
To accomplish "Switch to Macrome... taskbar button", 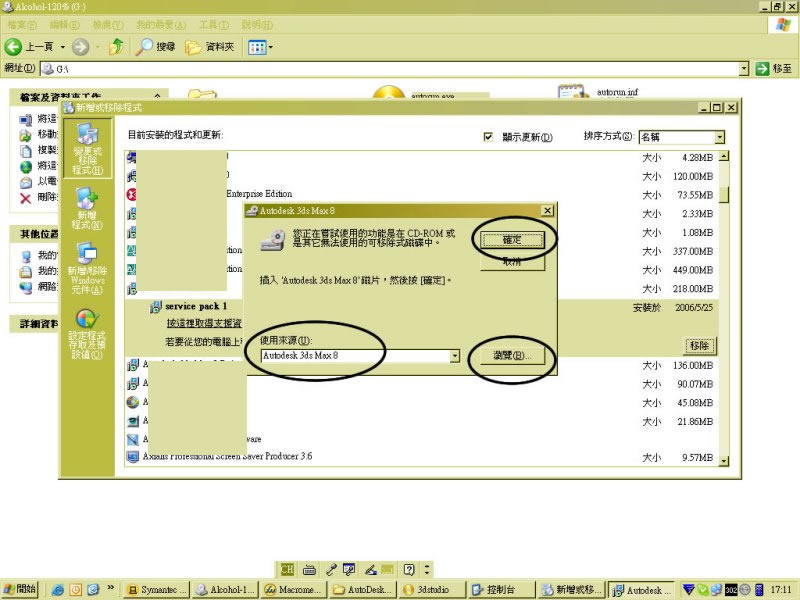I will (294, 590).
